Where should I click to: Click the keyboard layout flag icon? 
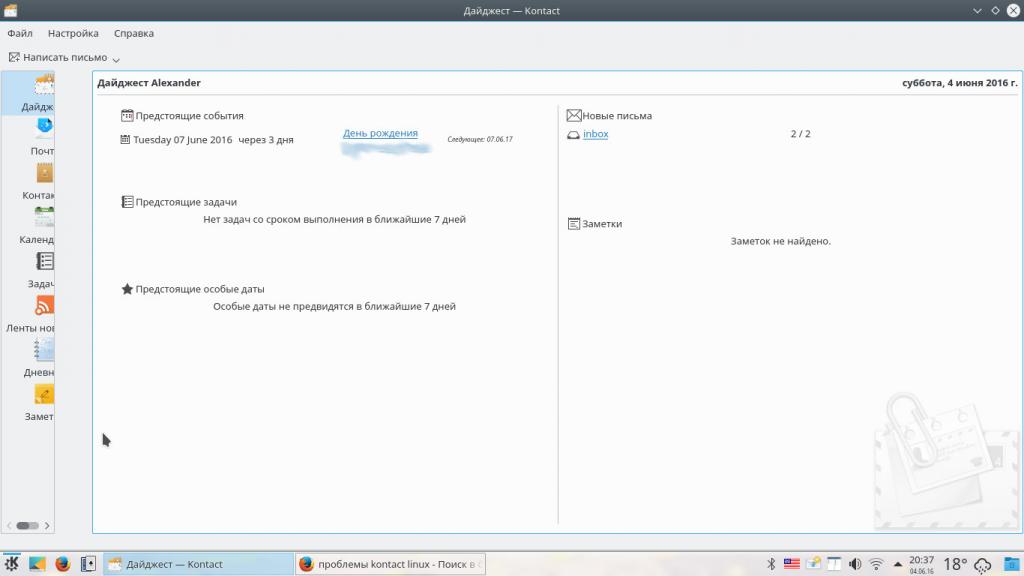pos(792,564)
